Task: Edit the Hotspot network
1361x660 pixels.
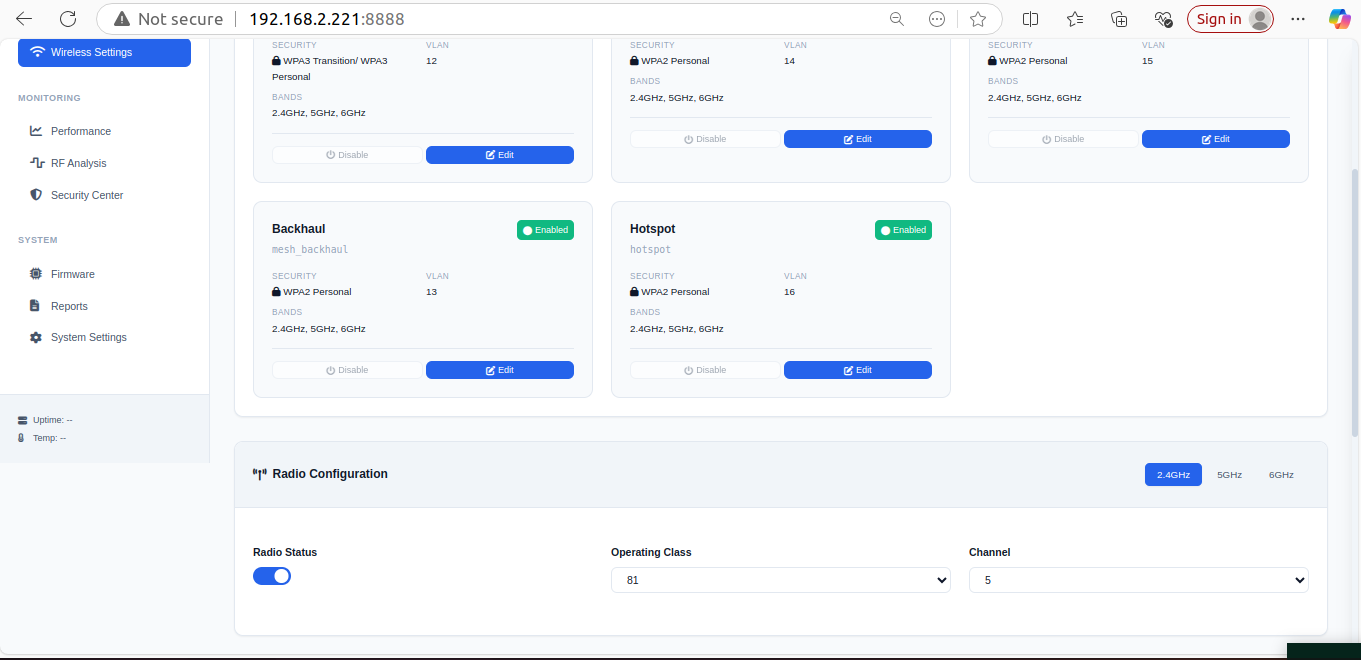Action: (858, 370)
